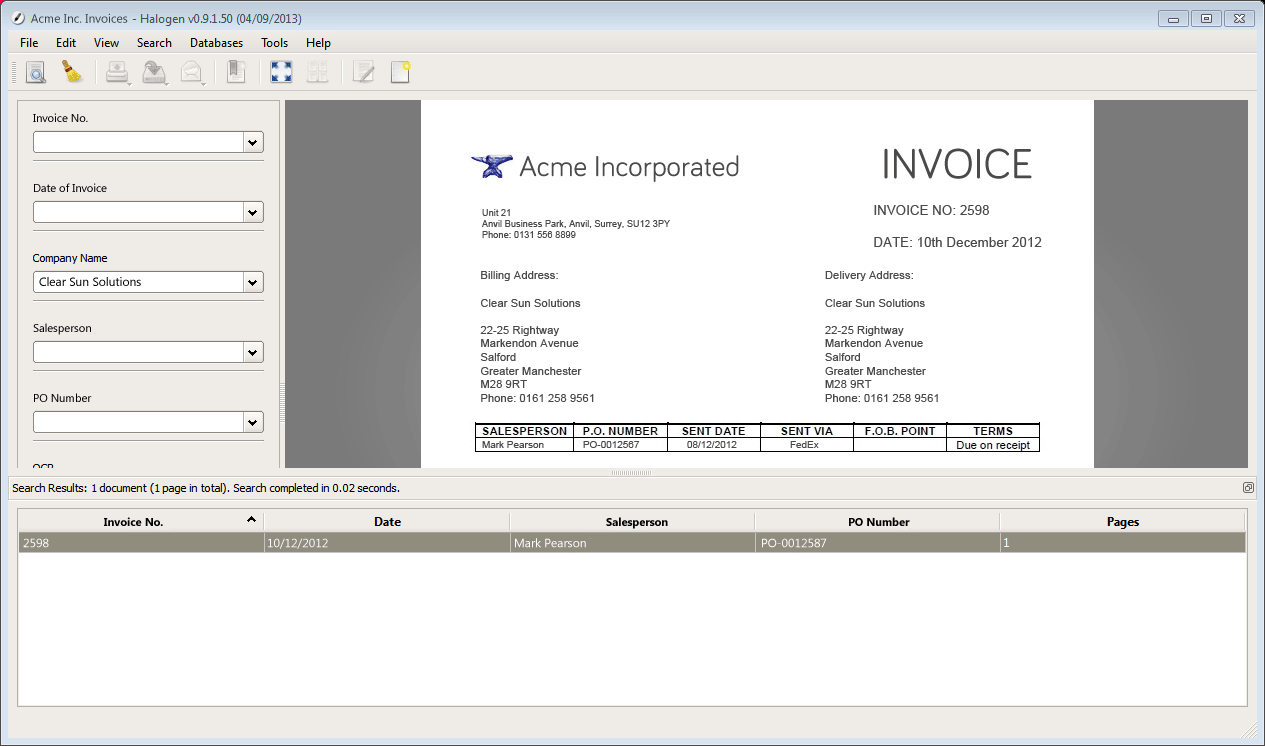Open the Invoice No. dropdown
This screenshot has height=746, width=1265.
(253, 142)
